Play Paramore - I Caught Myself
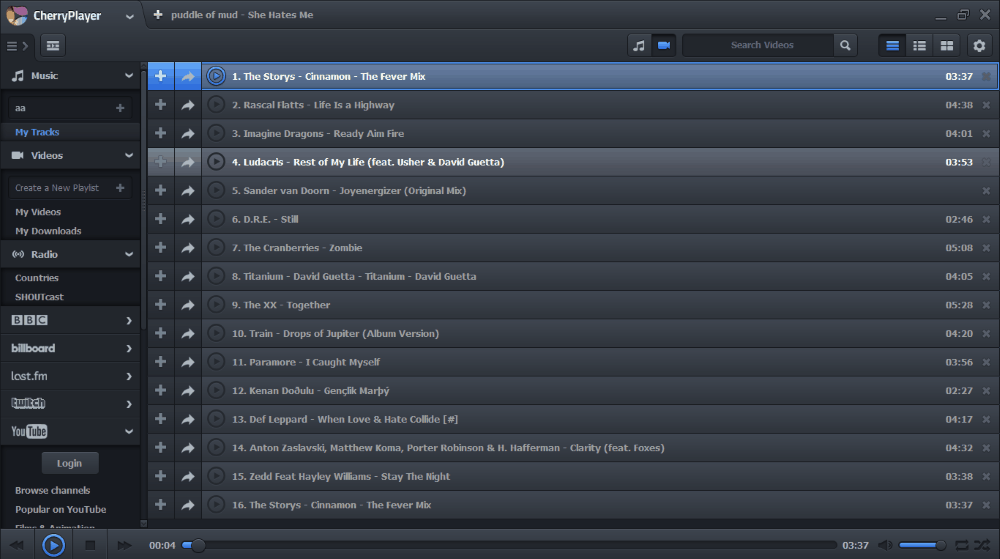1000x559 pixels. pos(216,362)
